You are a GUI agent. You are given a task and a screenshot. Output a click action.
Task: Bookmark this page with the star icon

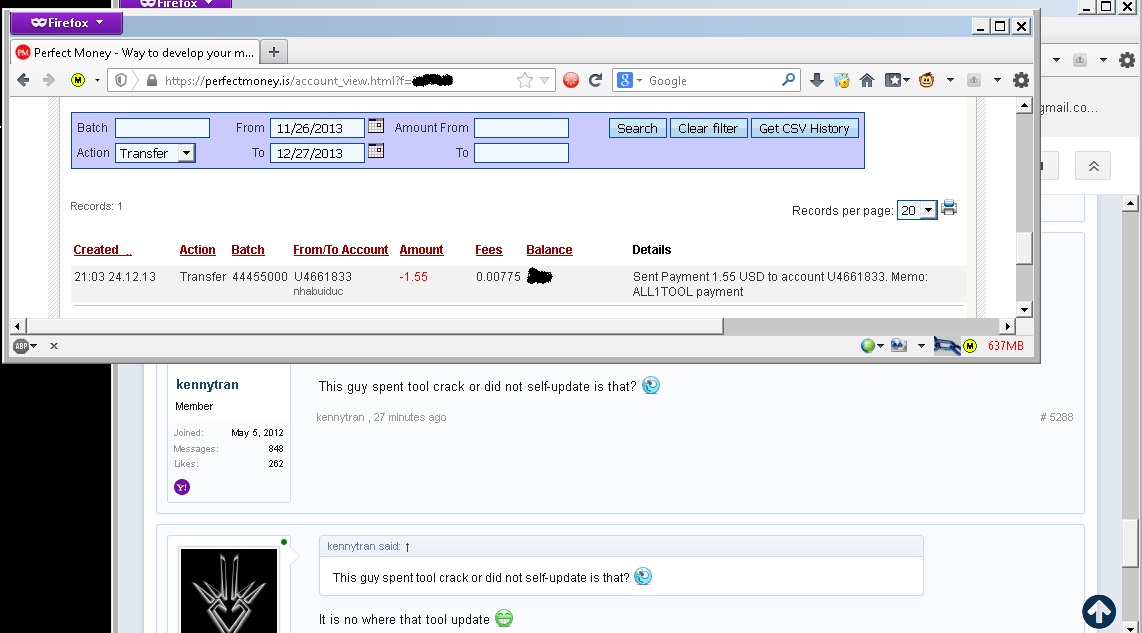coord(524,80)
